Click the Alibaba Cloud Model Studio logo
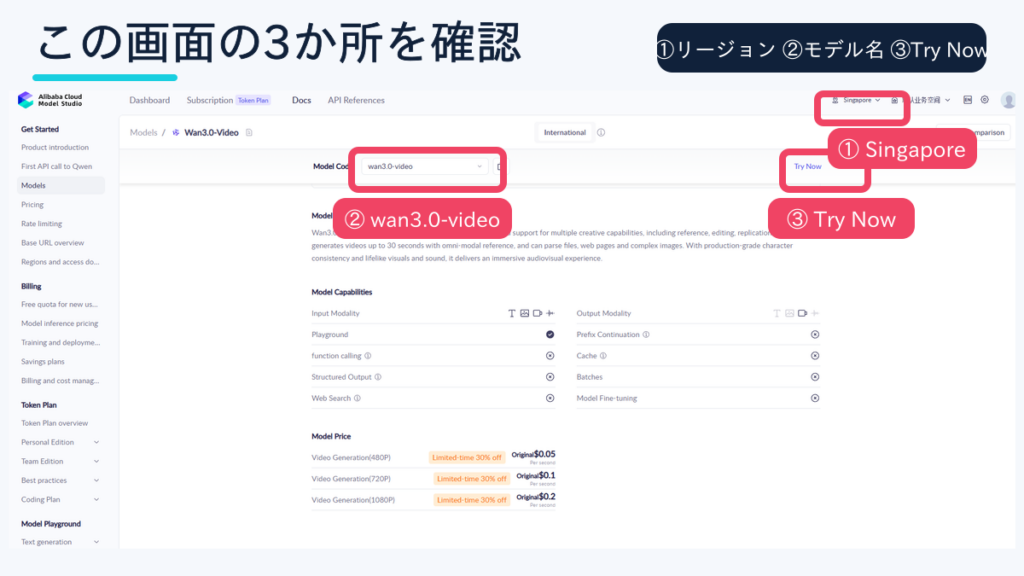Viewport: 1024px width, 576px height. click(x=51, y=100)
